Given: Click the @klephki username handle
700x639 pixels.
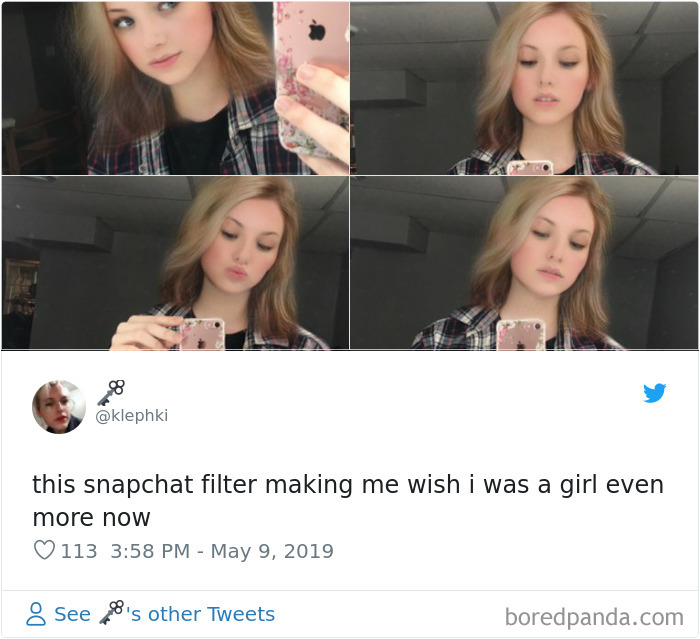Looking at the screenshot, I should (131, 415).
